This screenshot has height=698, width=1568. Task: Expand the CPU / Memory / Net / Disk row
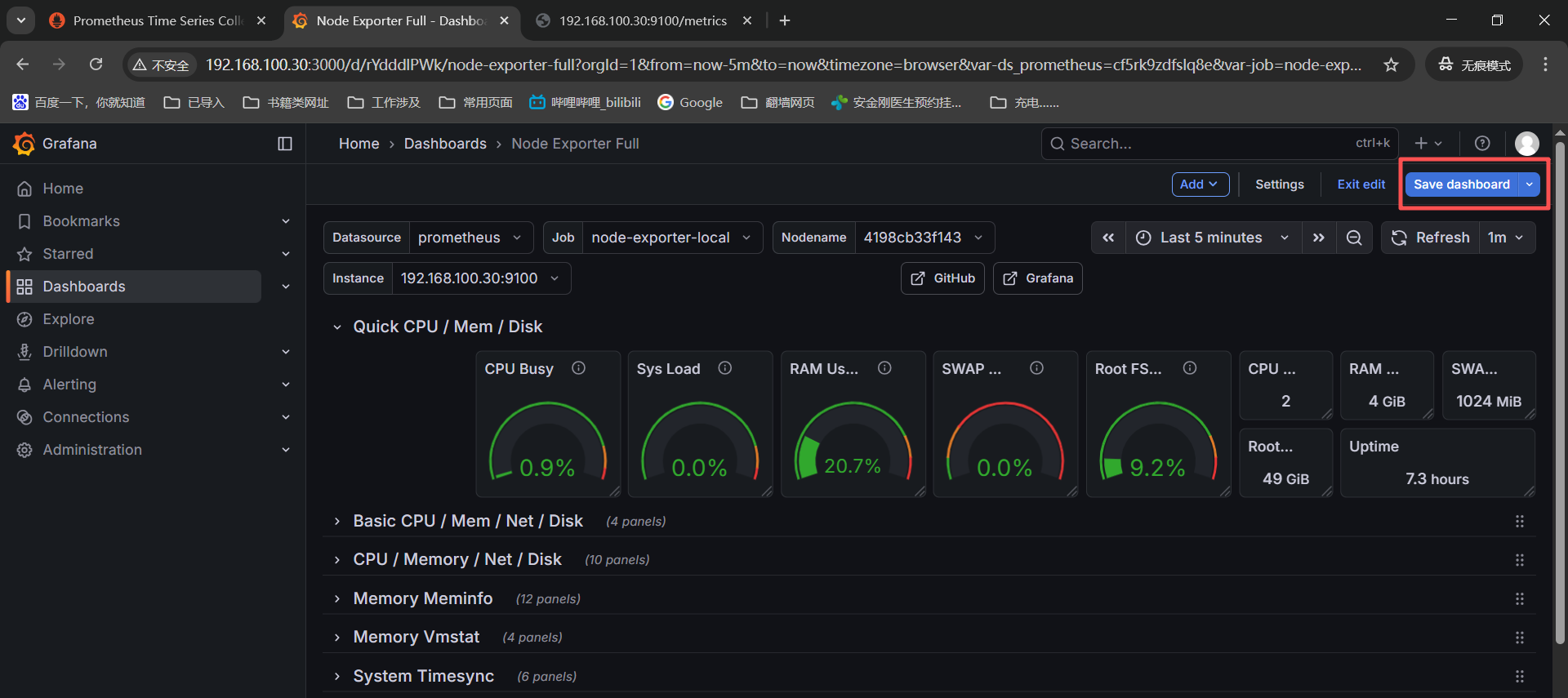point(337,560)
